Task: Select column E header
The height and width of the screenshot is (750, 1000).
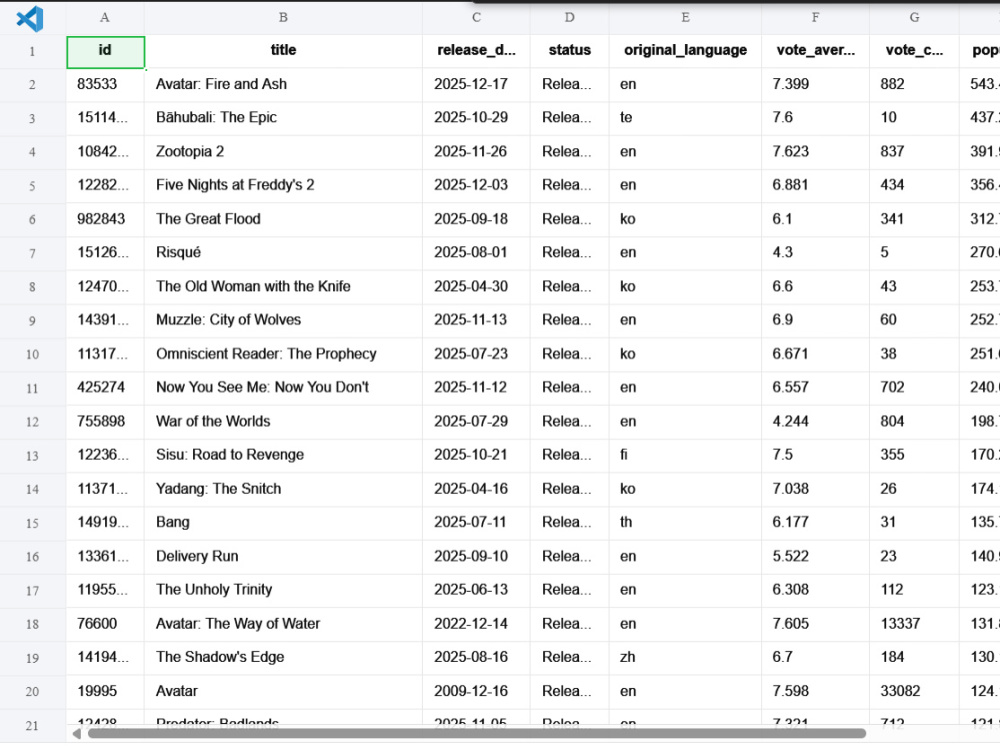Action: tap(685, 18)
